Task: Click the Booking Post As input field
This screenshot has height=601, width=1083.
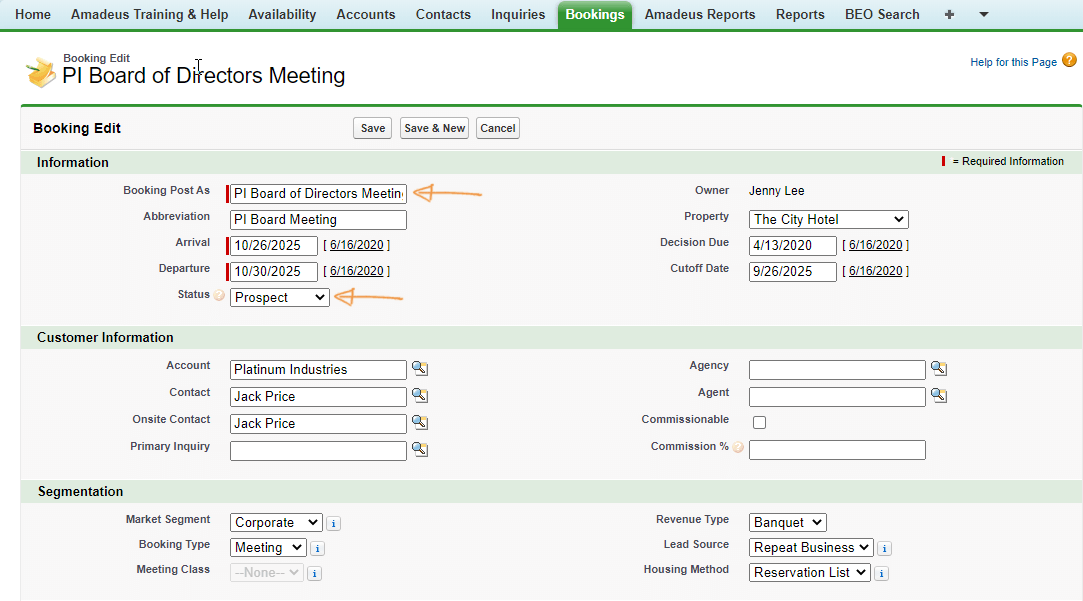Action: [x=318, y=193]
